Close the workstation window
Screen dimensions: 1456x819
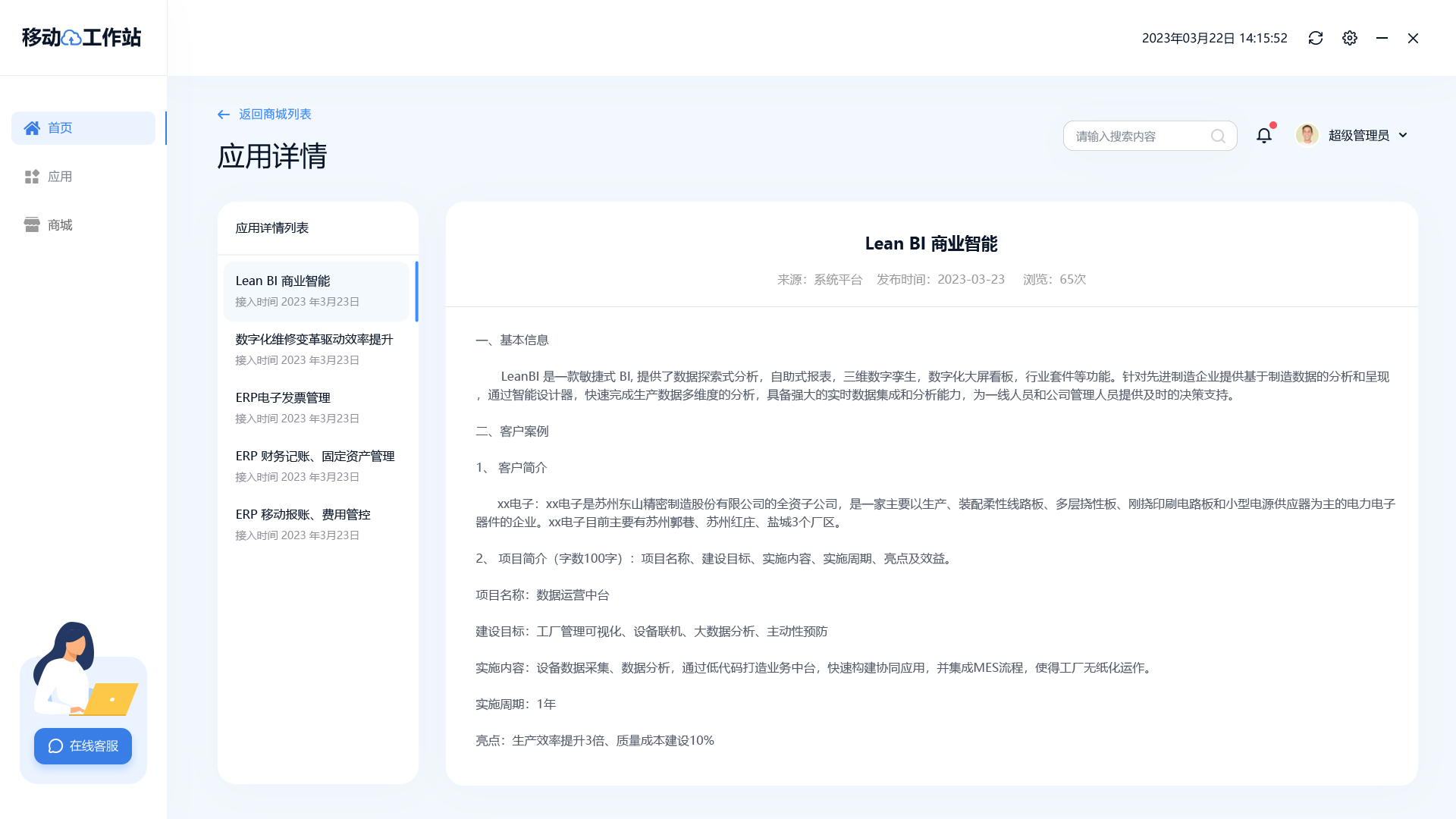tap(1413, 38)
